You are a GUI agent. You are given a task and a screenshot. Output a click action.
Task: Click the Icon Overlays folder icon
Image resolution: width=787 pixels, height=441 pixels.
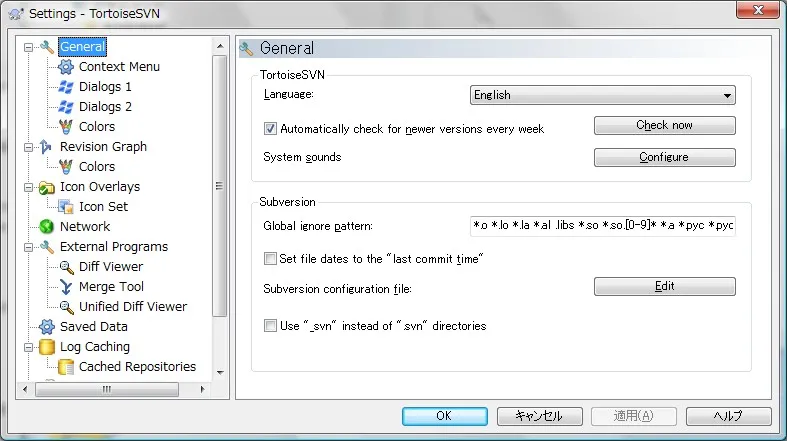(46, 187)
